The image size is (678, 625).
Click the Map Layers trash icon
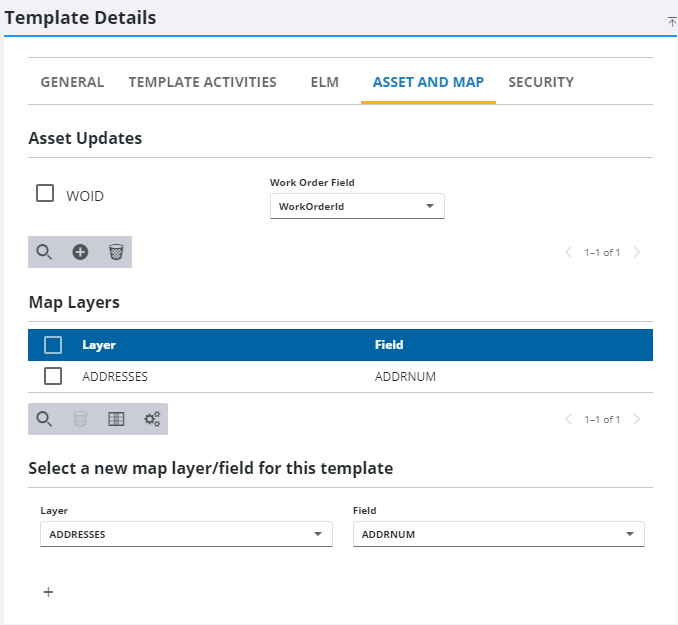[x=80, y=419]
